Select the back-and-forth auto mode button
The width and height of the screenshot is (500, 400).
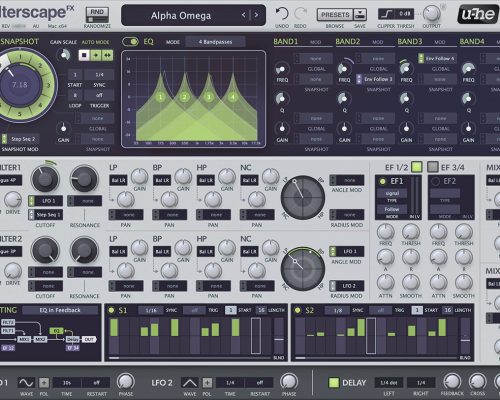pos(107,55)
